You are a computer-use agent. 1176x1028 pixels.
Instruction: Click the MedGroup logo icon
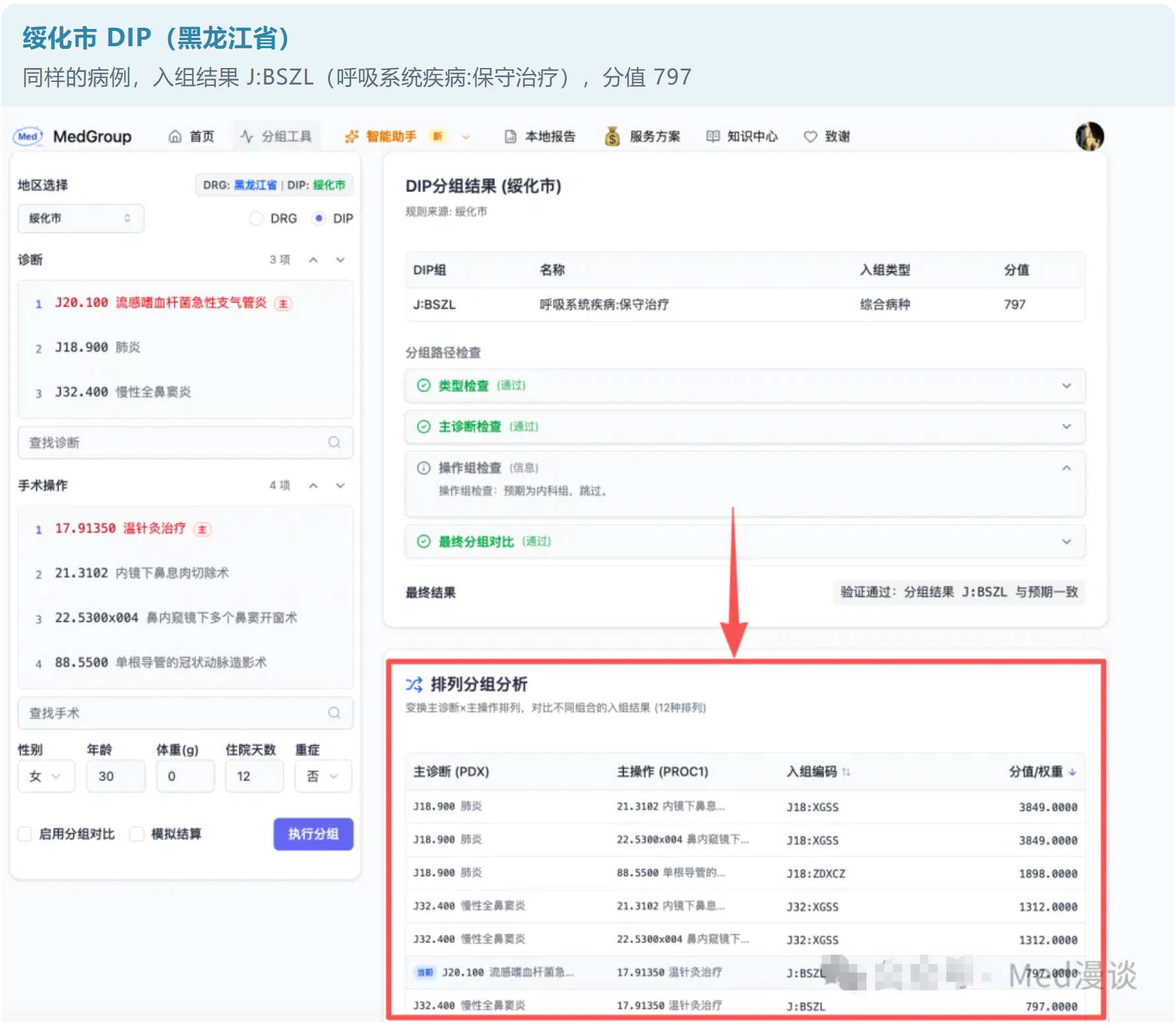pos(28,137)
